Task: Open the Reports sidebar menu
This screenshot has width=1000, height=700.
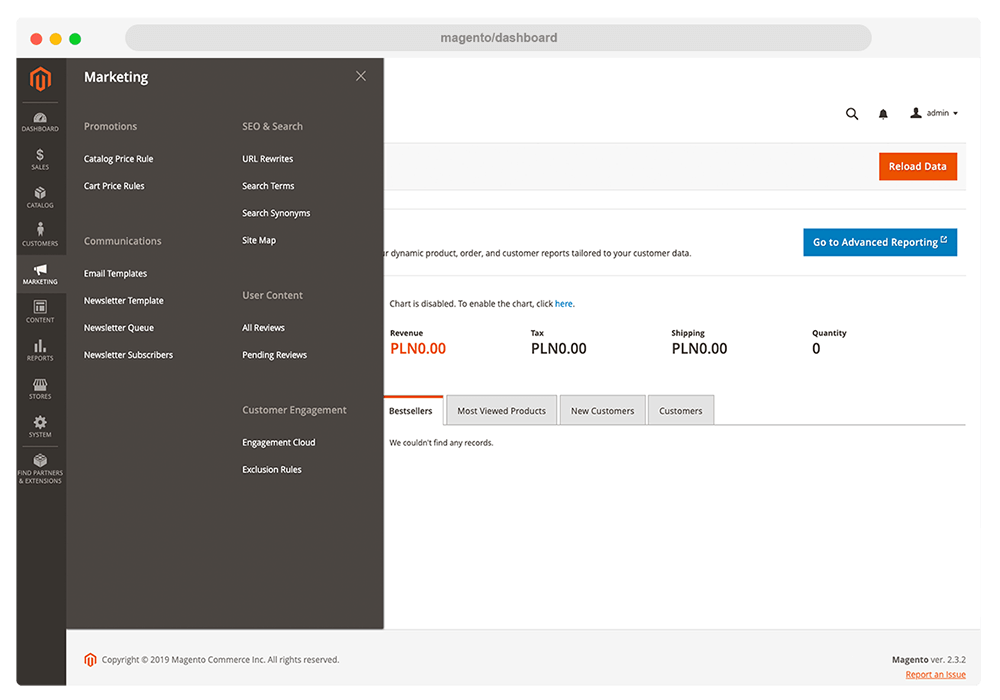Action: pyautogui.click(x=40, y=350)
